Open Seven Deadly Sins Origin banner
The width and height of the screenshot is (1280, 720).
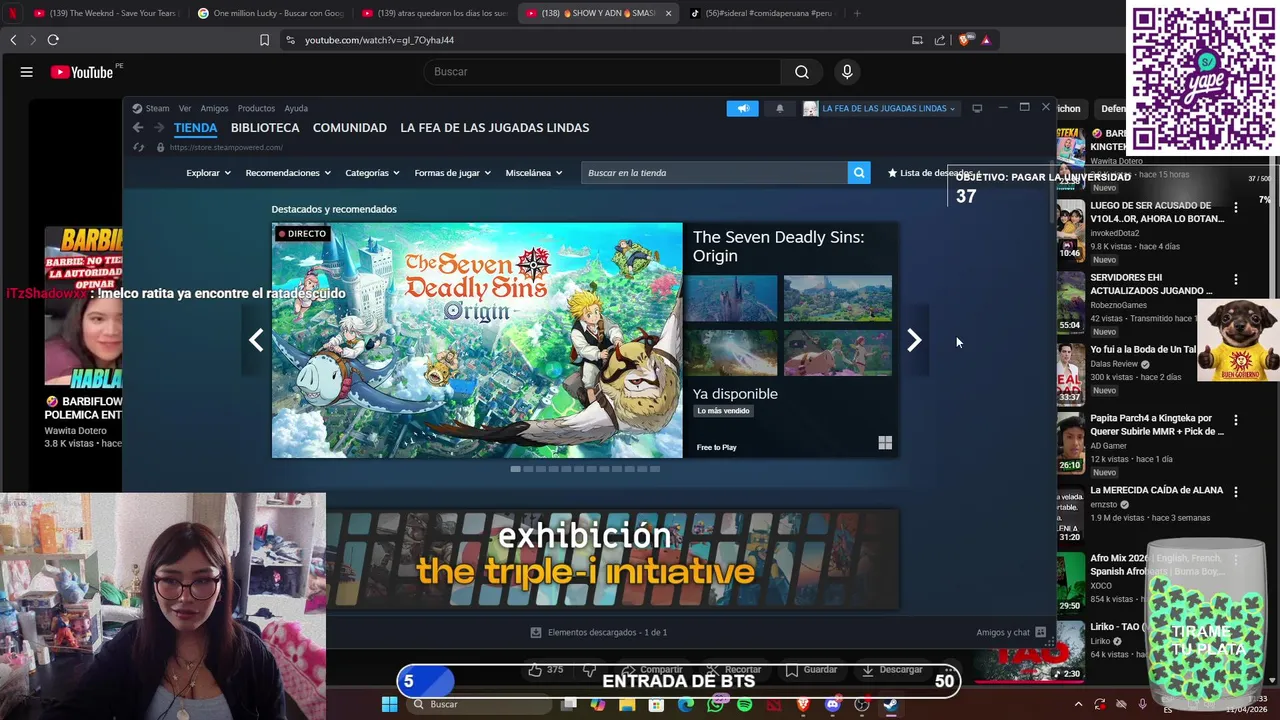pos(477,340)
